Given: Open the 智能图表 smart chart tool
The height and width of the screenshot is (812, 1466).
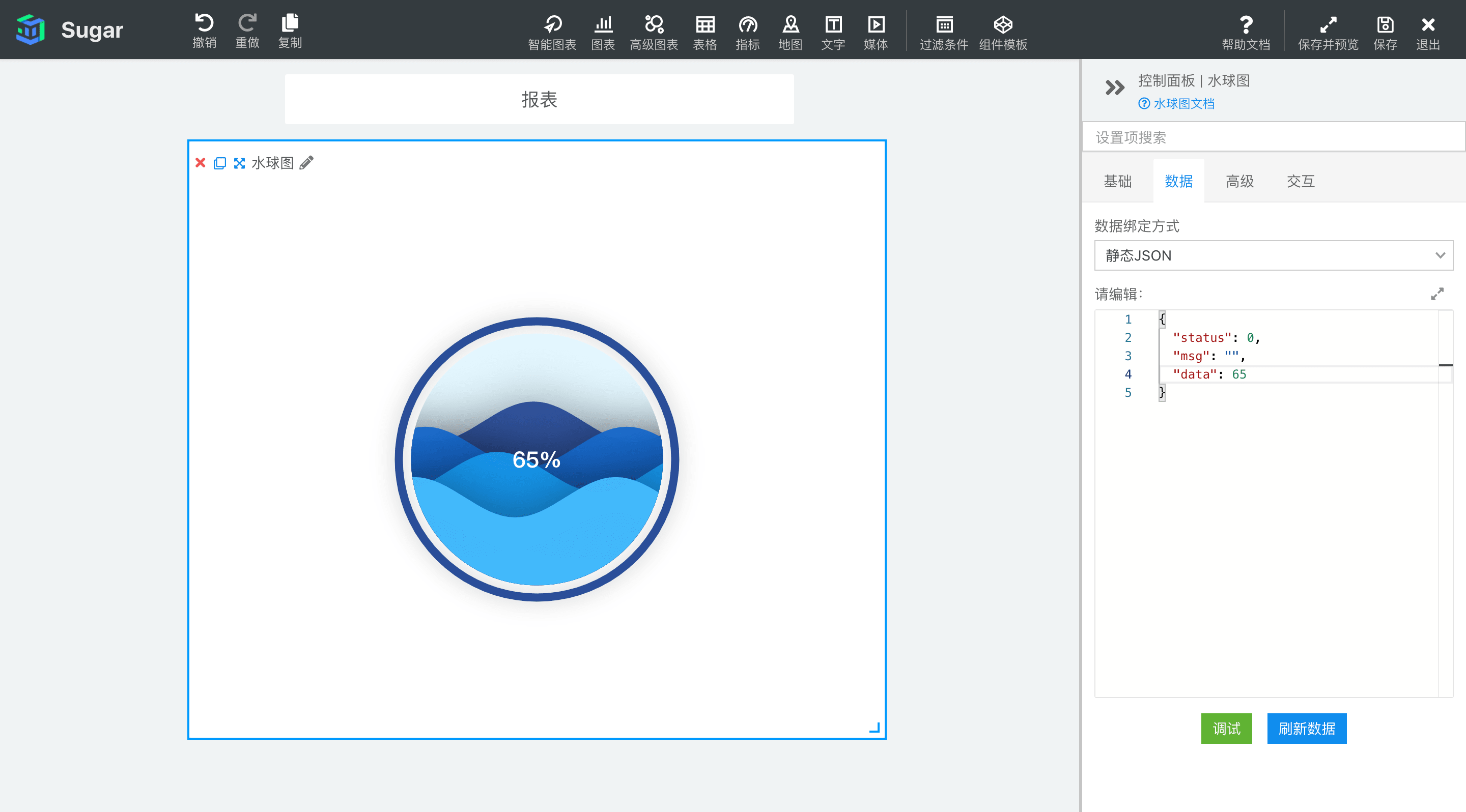Looking at the screenshot, I should (552, 33).
